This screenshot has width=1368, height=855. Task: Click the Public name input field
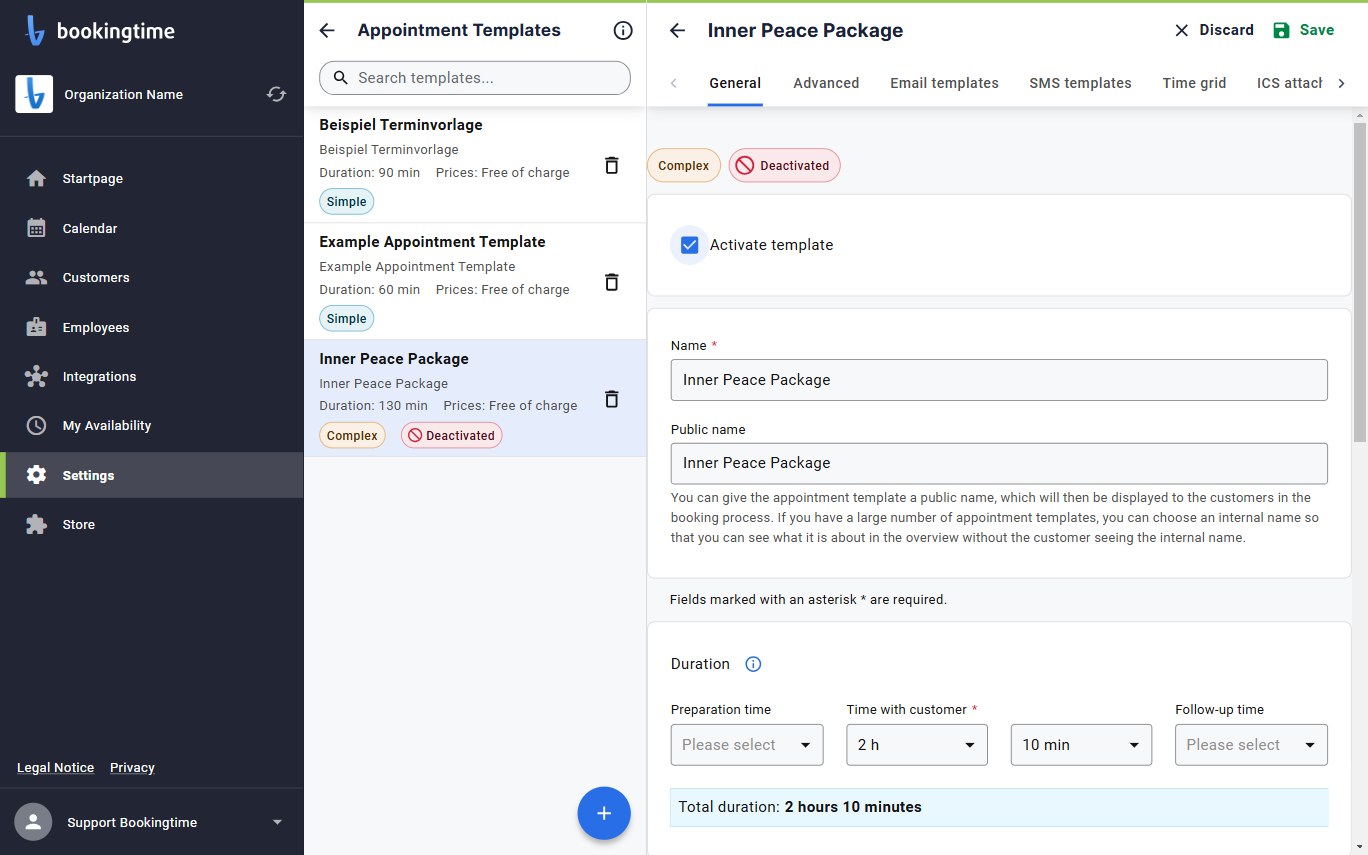point(999,463)
